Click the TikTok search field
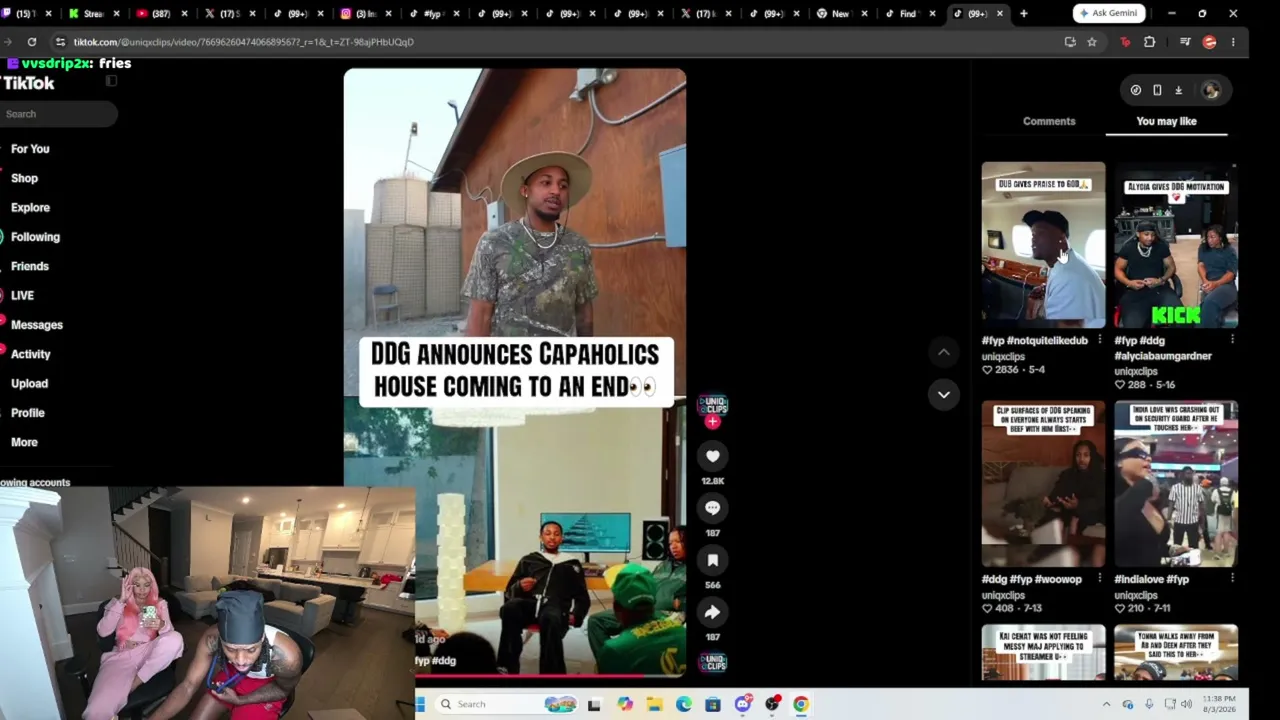Image resolution: width=1280 pixels, height=720 pixels. coord(58,114)
